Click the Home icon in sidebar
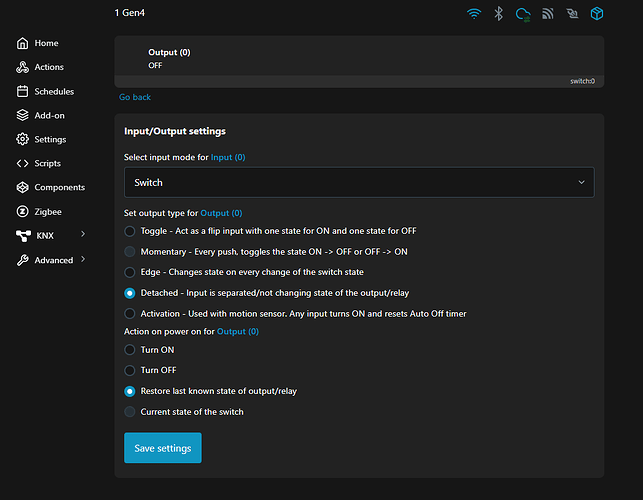643x500 pixels. click(x=23, y=43)
